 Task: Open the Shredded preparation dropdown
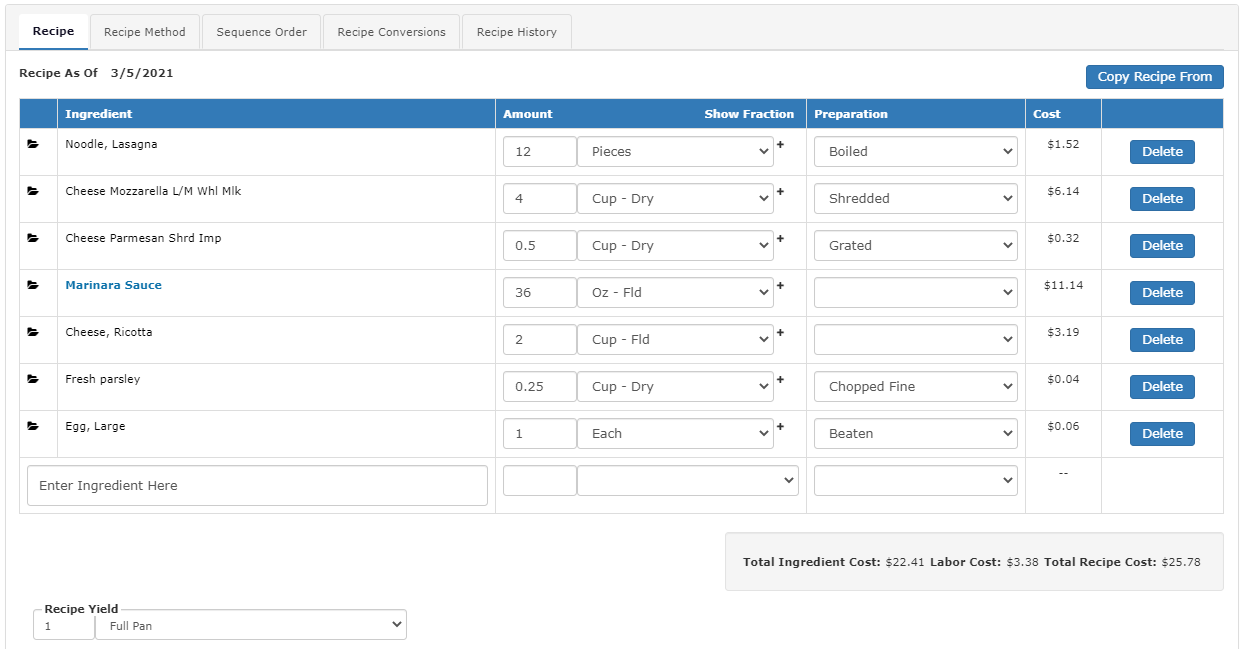(916, 199)
